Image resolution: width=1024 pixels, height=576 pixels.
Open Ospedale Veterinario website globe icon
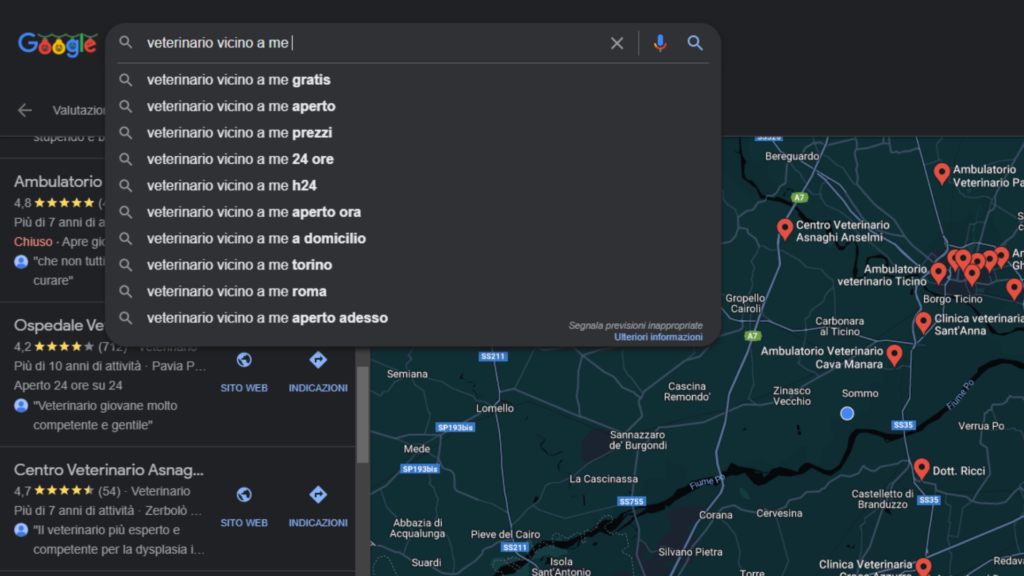click(x=244, y=360)
